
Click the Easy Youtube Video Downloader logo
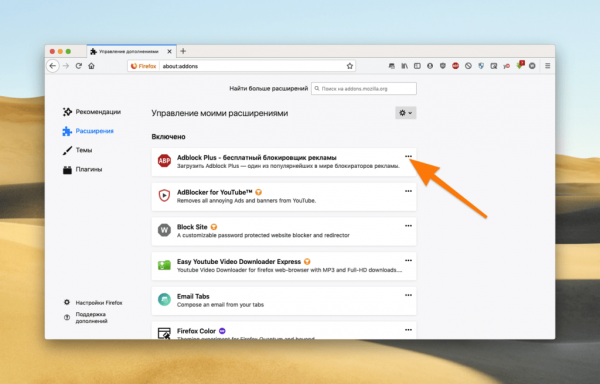tap(164, 265)
